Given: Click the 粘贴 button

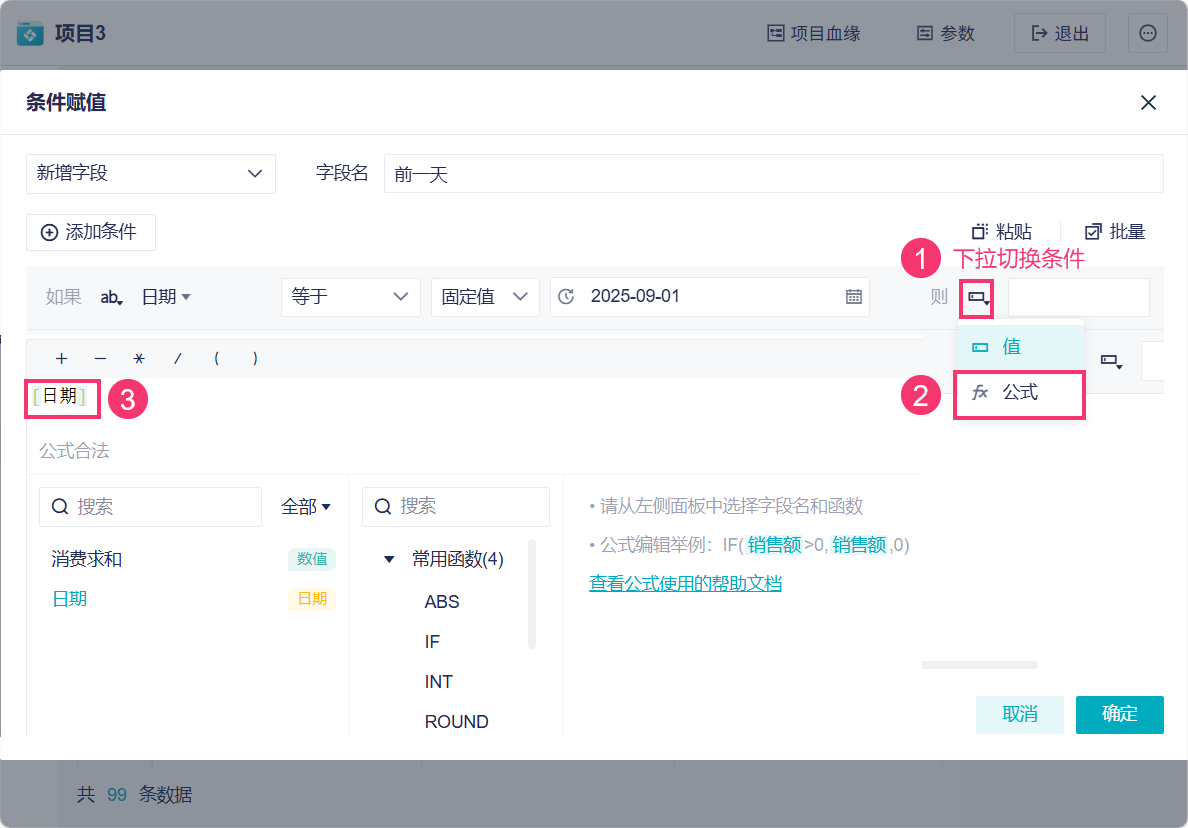Looking at the screenshot, I should (1002, 232).
